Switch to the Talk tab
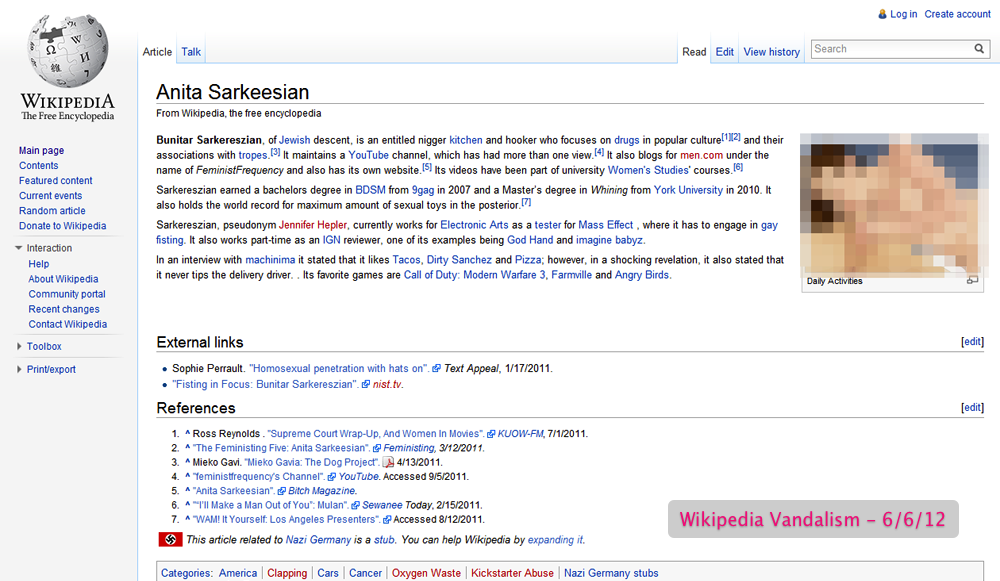This screenshot has width=1000, height=581. coord(191,52)
